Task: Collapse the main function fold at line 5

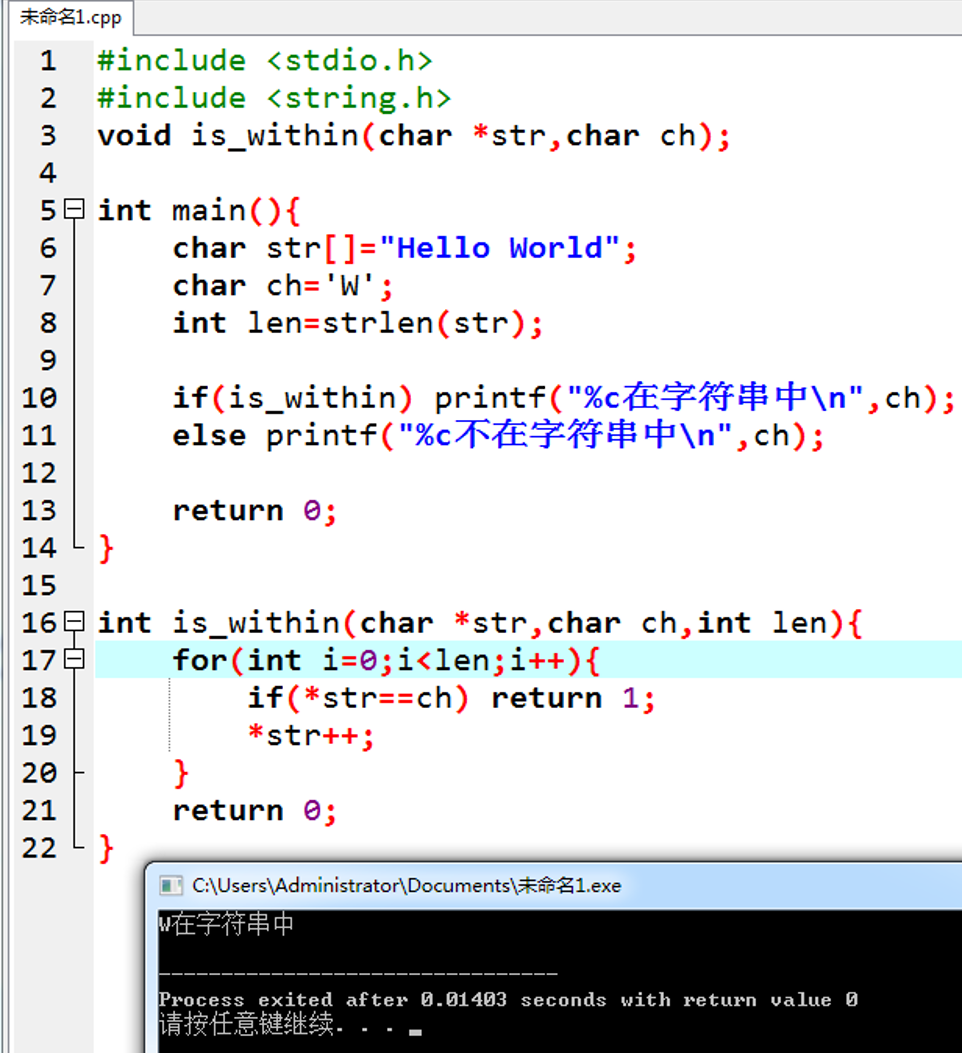Action: click(x=75, y=209)
